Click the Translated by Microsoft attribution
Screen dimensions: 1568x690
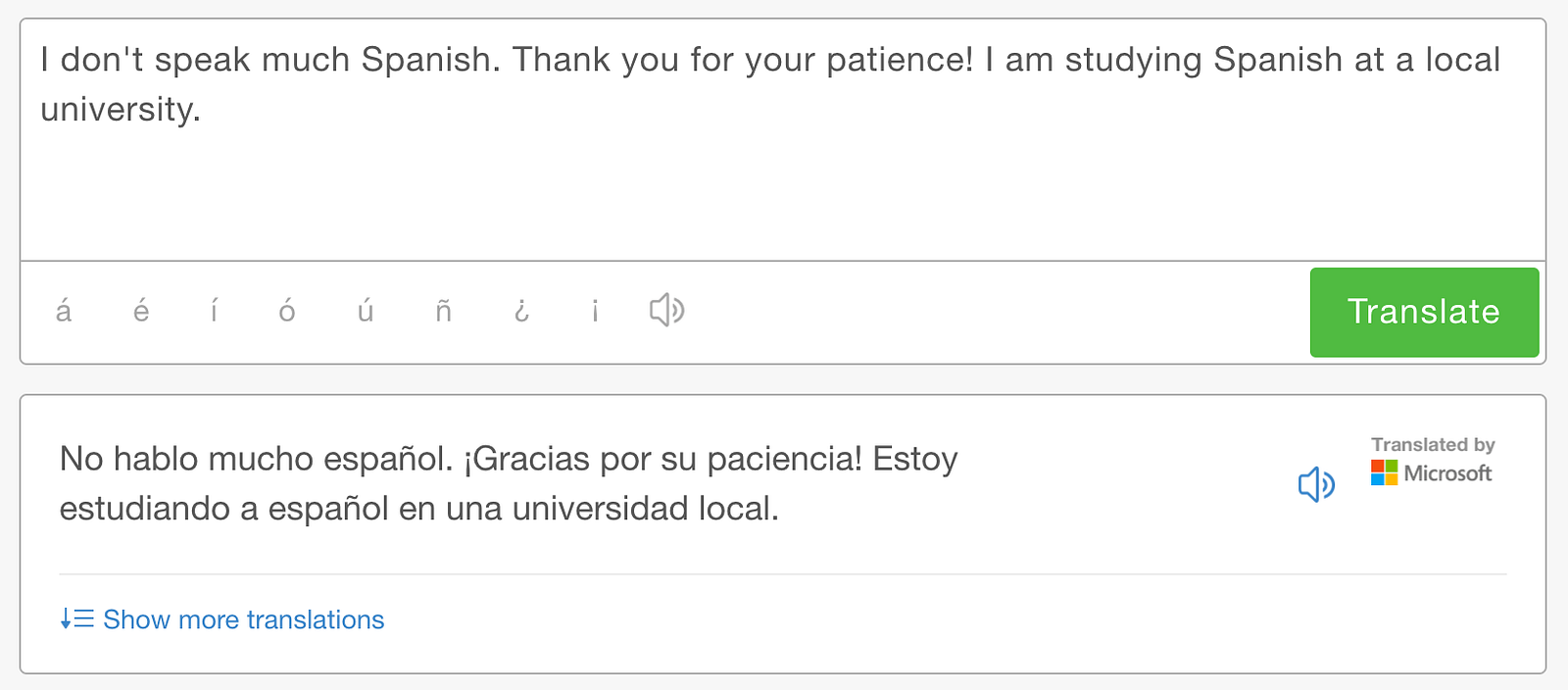[1432, 461]
